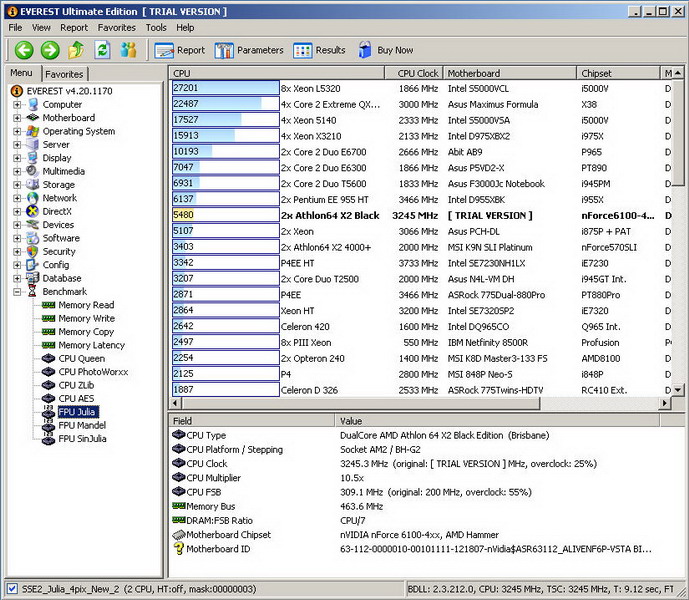Open the Results toolbar button
Viewport: 689px width, 600px height.
320,50
